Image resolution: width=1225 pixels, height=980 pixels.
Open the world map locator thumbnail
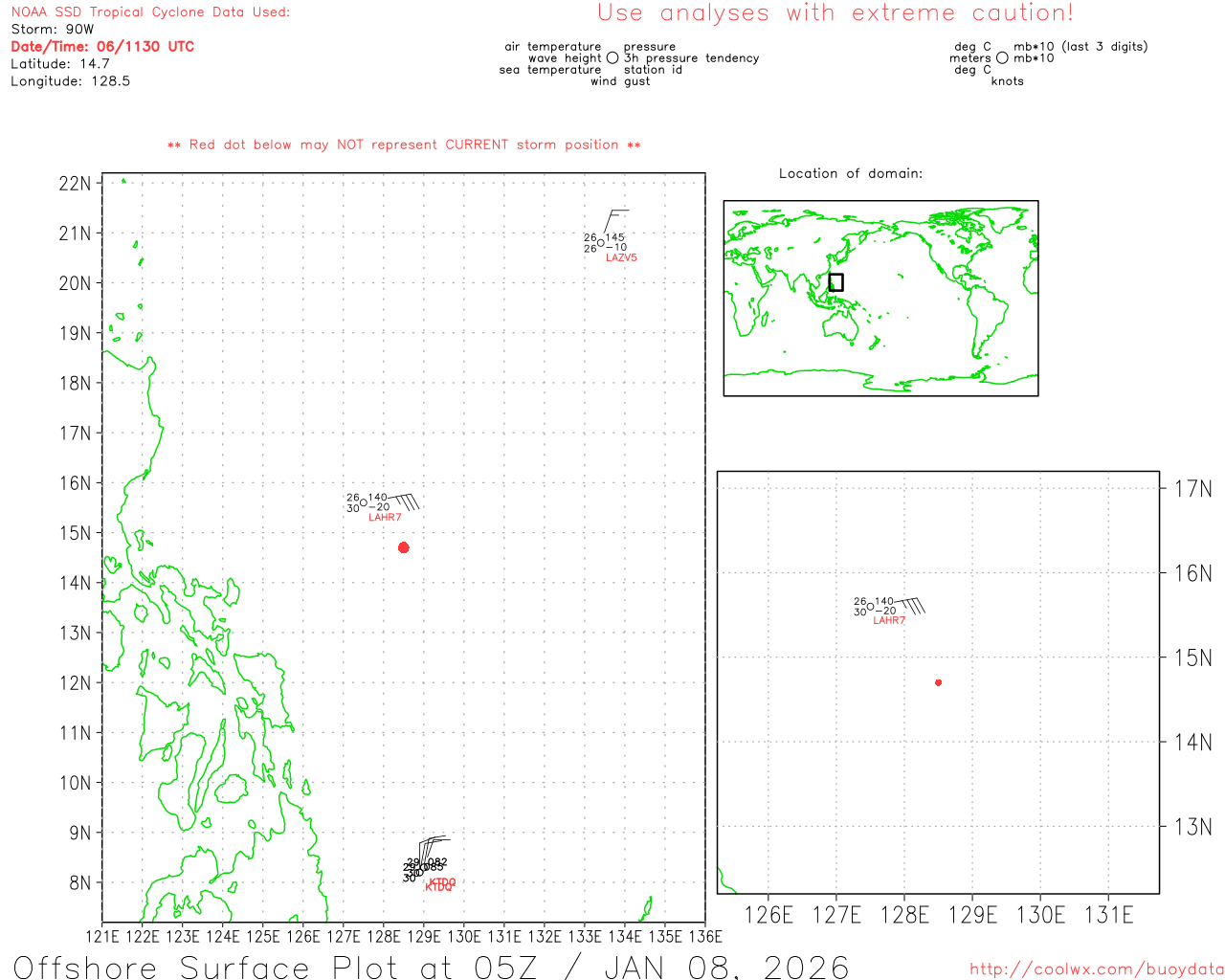point(880,298)
